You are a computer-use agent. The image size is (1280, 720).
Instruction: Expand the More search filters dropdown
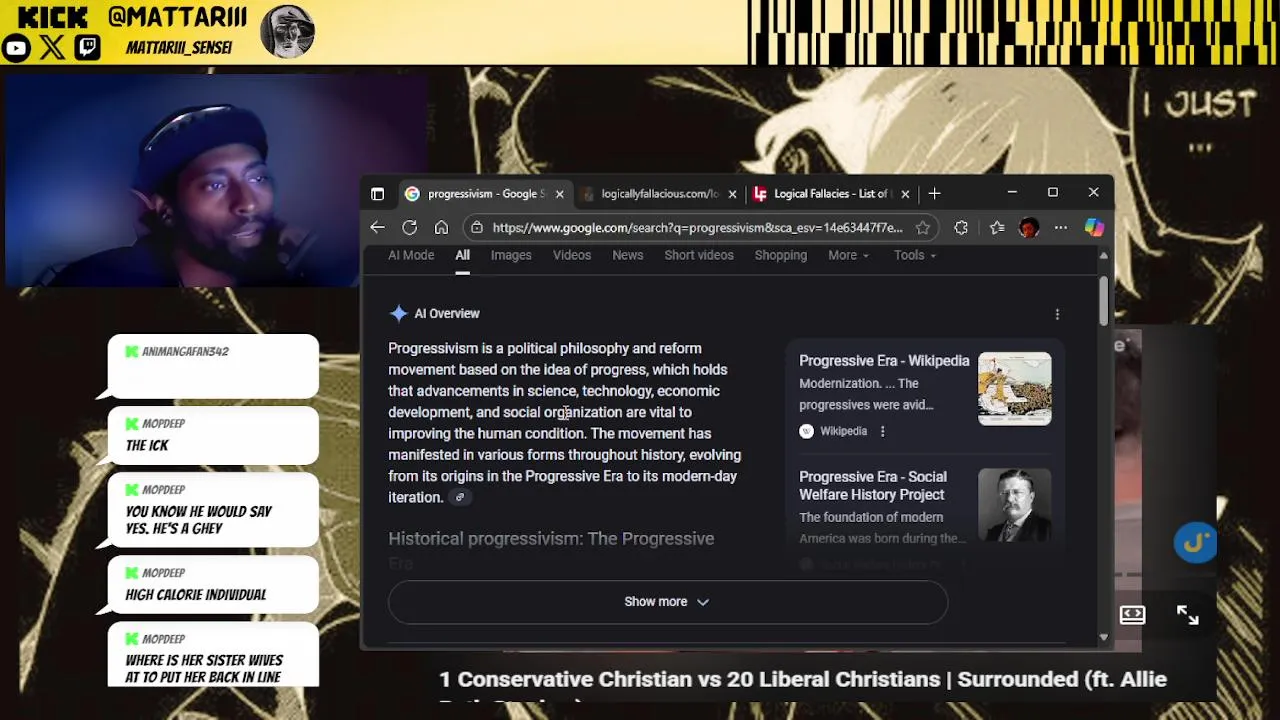click(x=848, y=255)
